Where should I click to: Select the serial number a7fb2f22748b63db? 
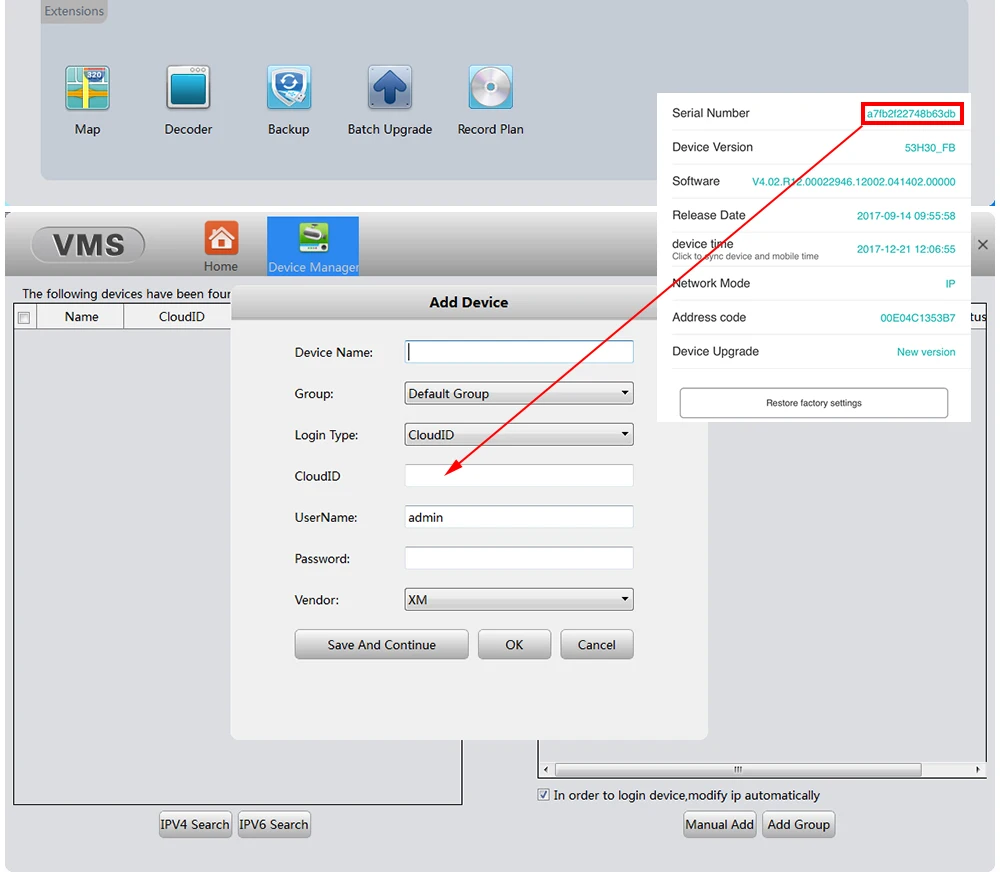tap(911, 114)
